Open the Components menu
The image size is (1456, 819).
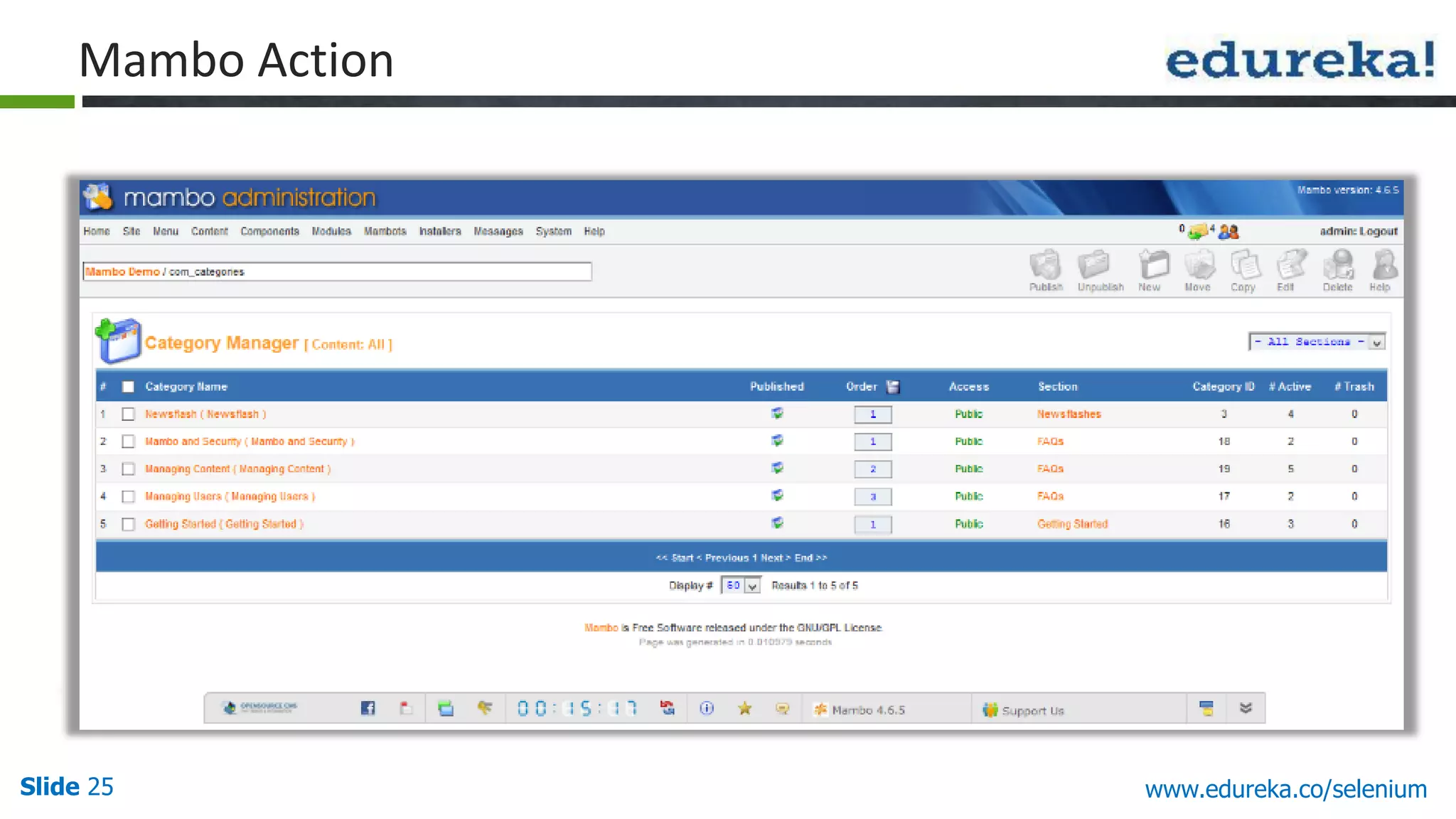coord(269,232)
